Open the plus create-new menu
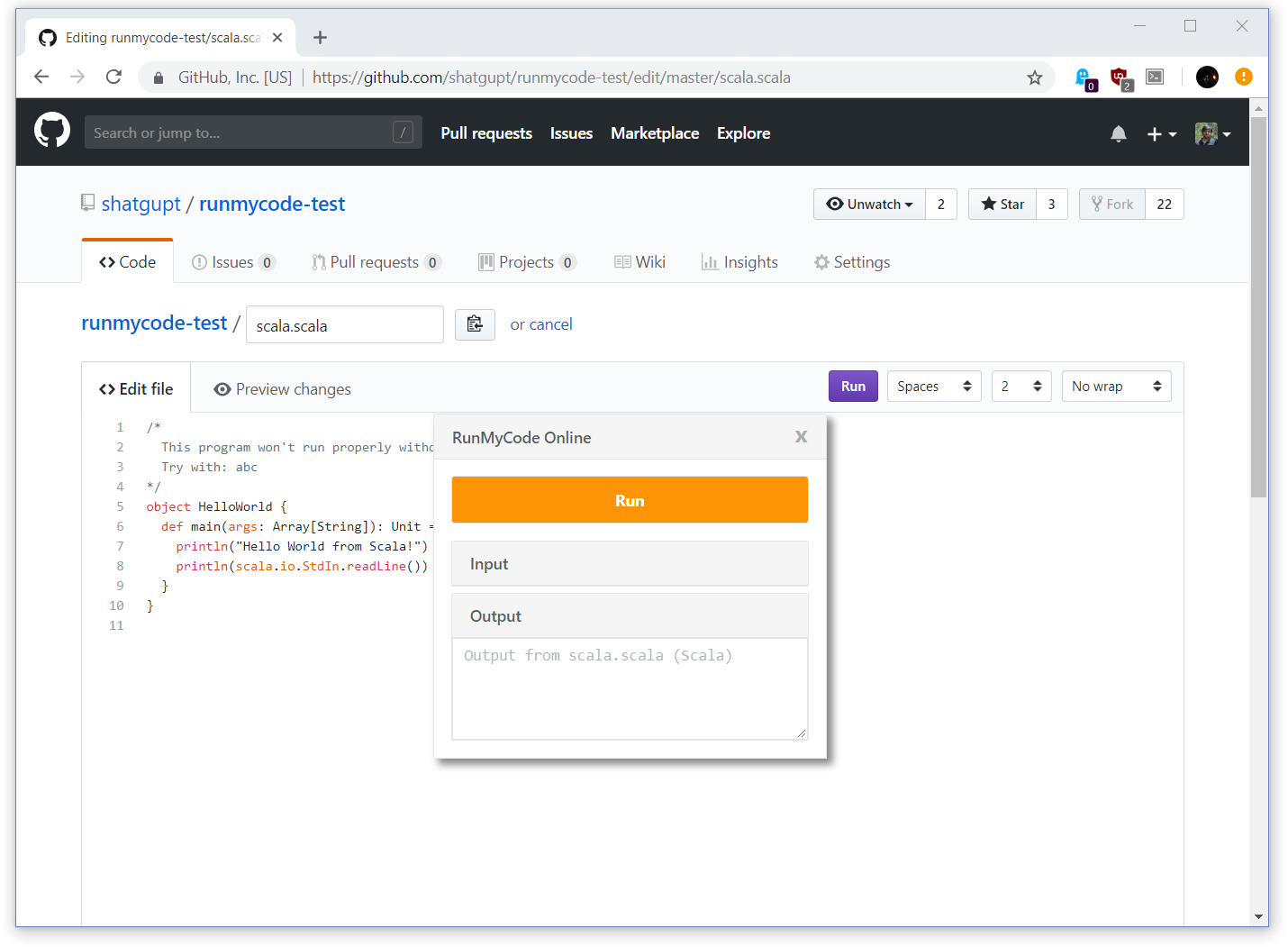The height and width of the screenshot is (947, 1288). pyautogui.click(x=1161, y=133)
